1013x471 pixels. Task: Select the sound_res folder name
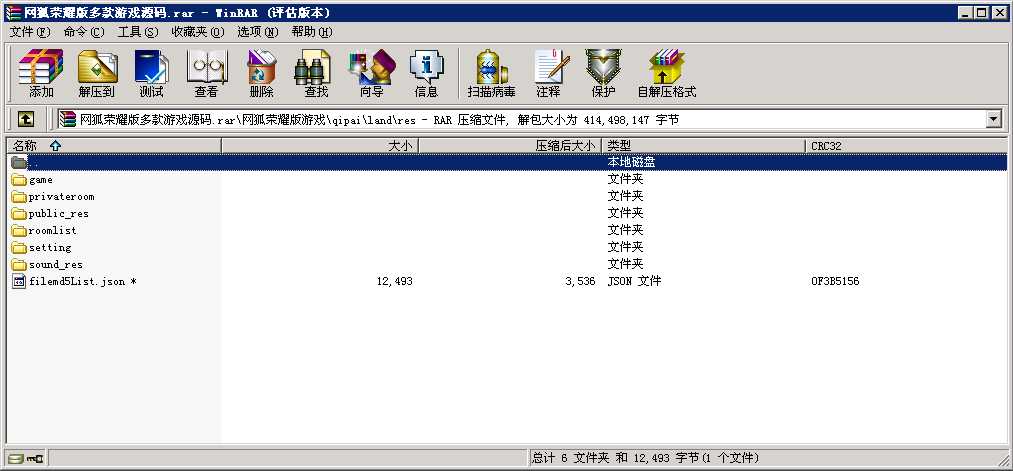coord(56,264)
